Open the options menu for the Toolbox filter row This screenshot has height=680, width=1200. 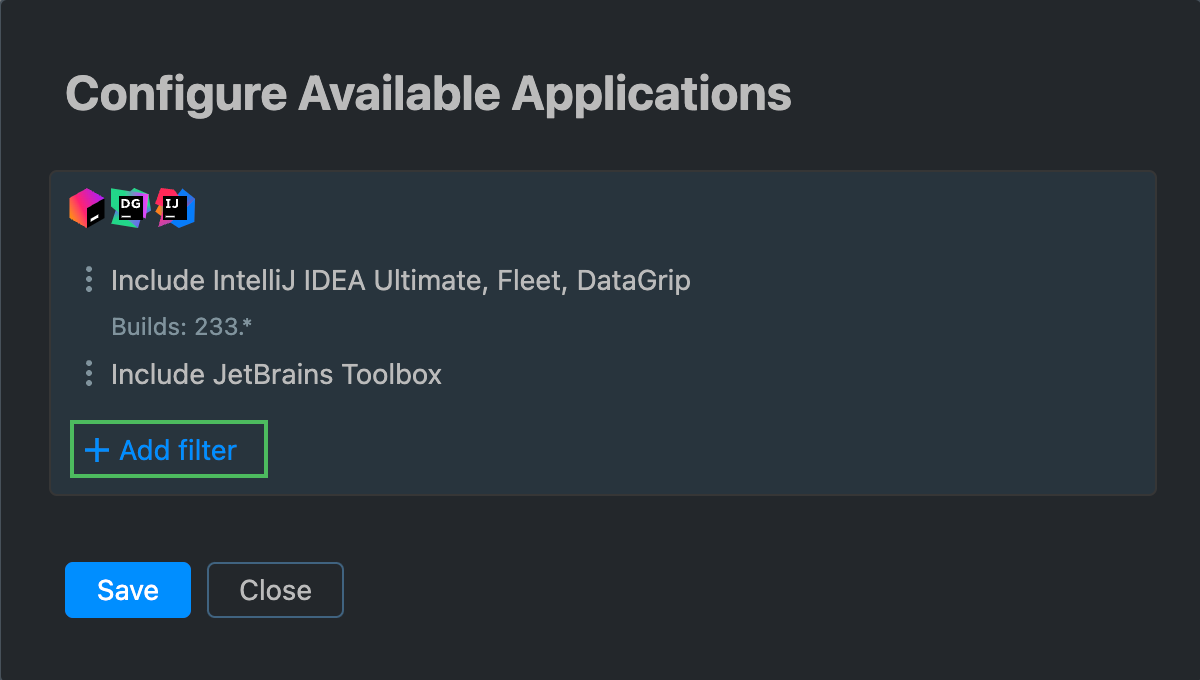(x=88, y=374)
